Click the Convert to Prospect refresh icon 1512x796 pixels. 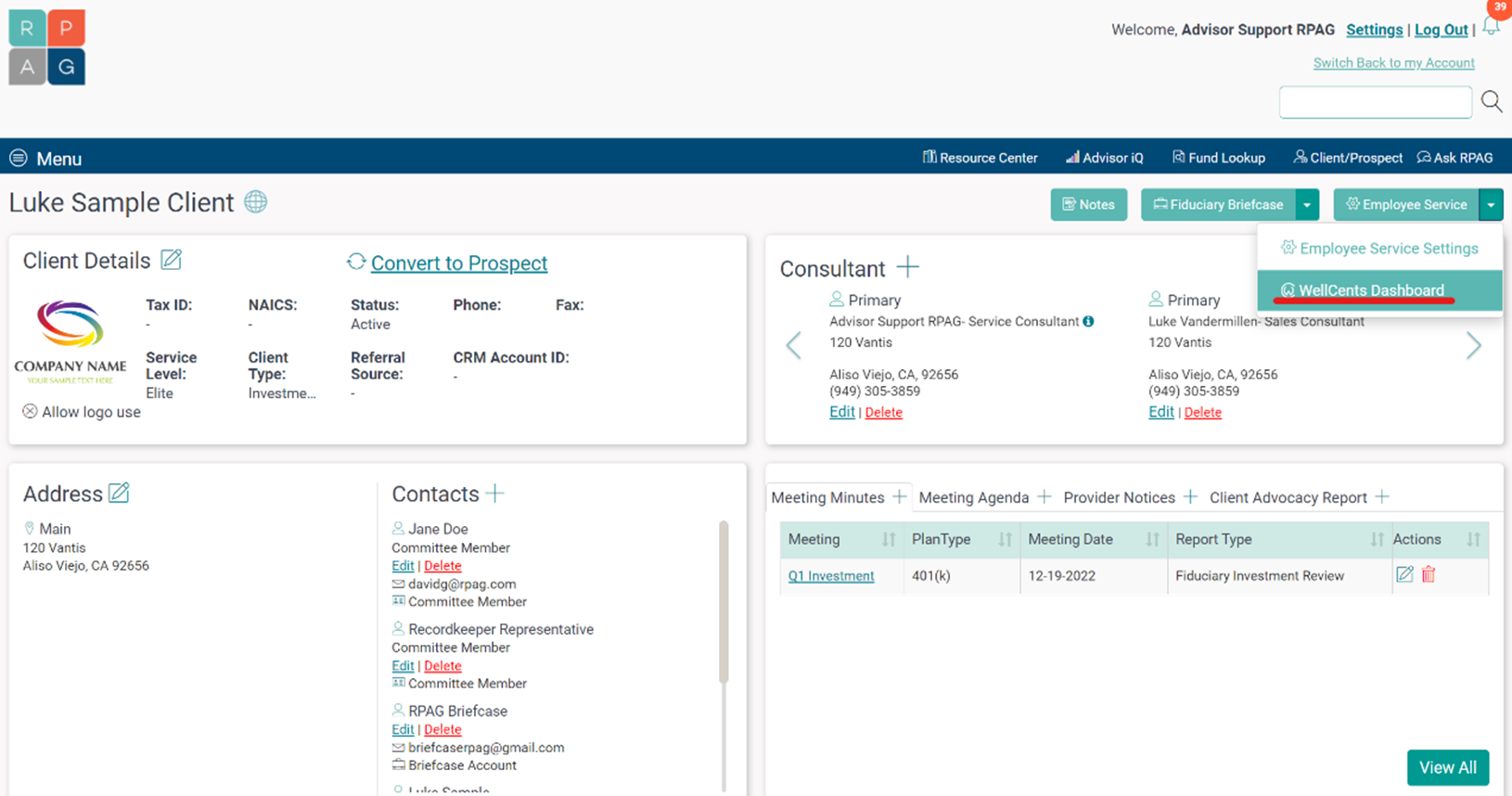tap(356, 262)
